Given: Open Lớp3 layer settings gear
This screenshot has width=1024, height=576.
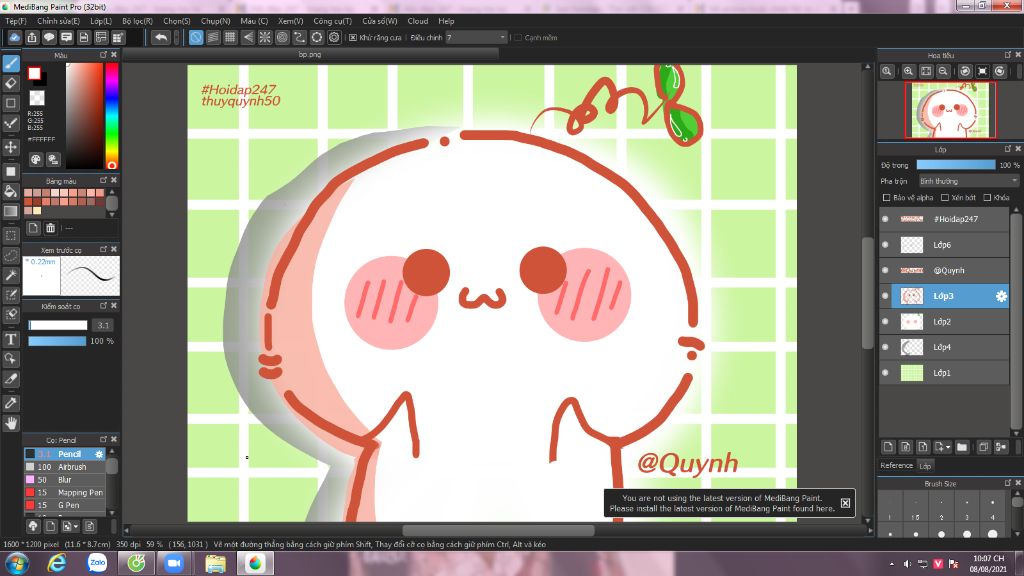Looking at the screenshot, I should pos(1001,296).
